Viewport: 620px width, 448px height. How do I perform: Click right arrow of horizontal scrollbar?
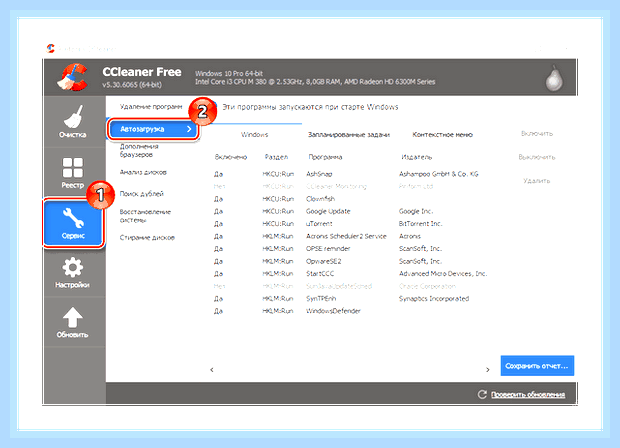[x=488, y=370]
